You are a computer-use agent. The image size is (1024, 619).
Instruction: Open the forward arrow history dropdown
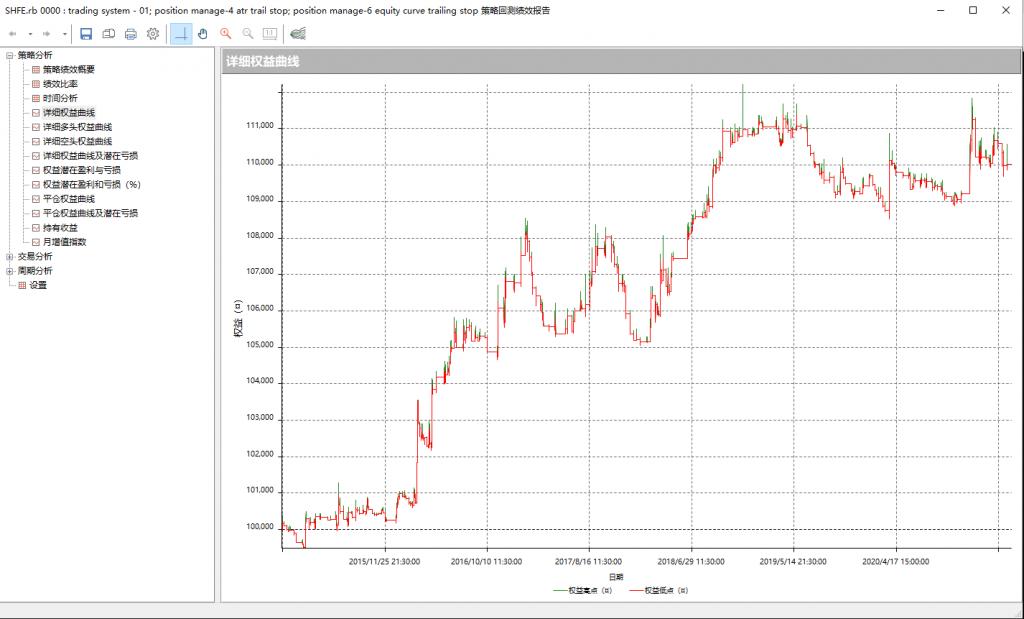pyautogui.click(x=65, y=34)
